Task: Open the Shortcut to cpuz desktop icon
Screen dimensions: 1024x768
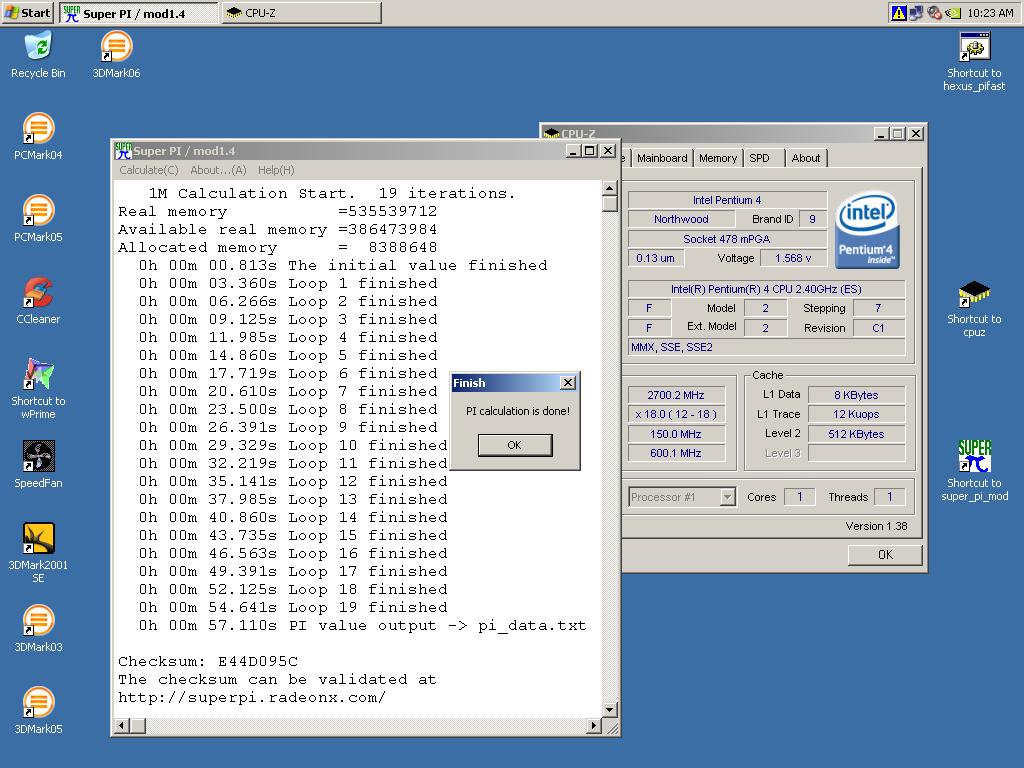Action: (974, 308)
